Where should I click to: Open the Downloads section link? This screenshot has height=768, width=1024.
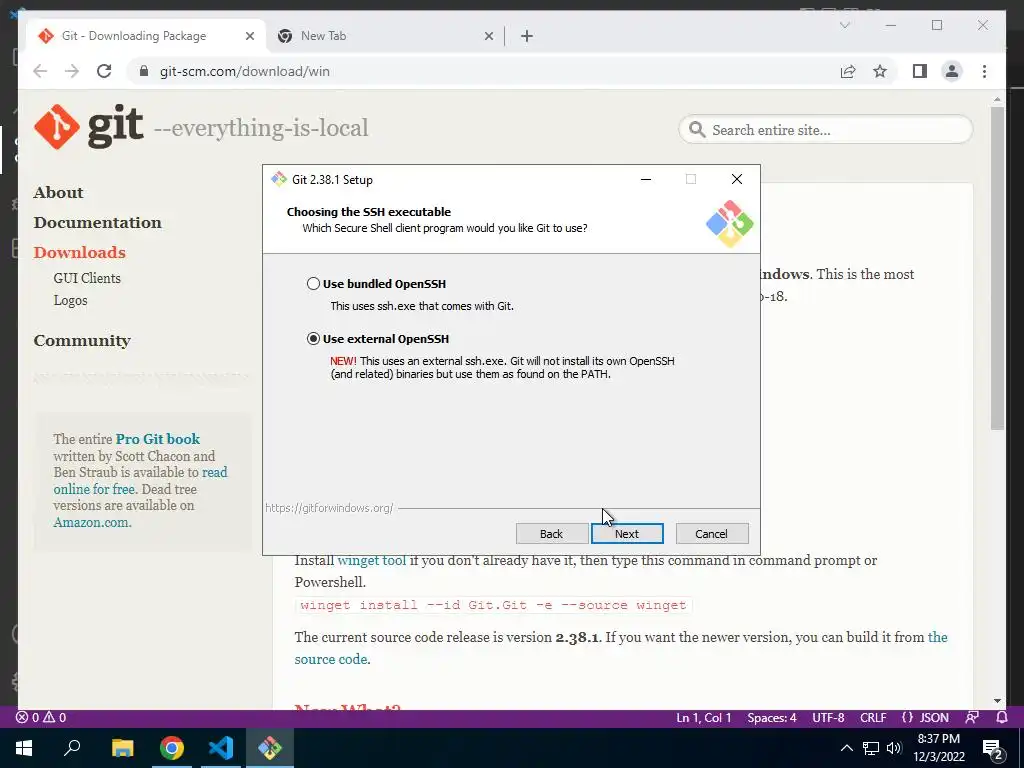click(80, 253)
